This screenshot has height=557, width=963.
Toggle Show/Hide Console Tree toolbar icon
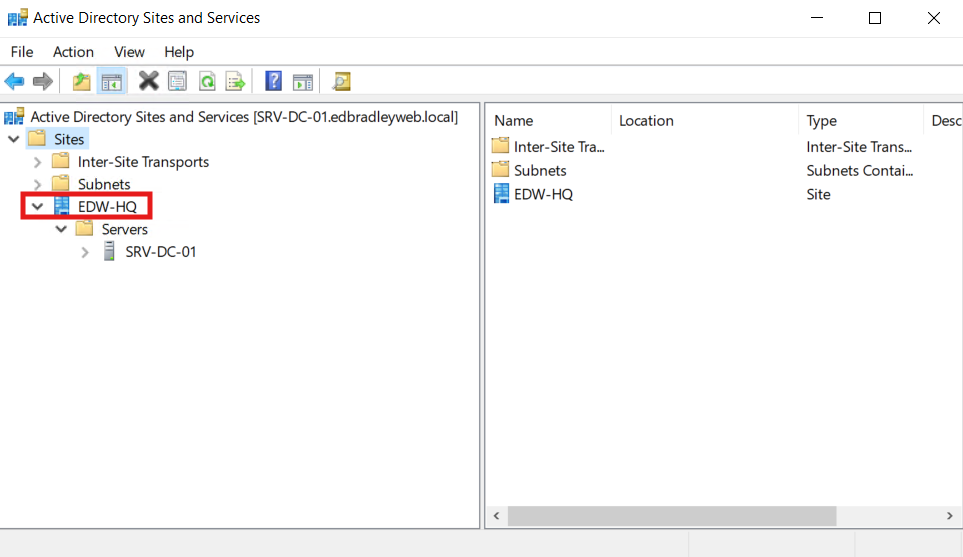[112, 81]
